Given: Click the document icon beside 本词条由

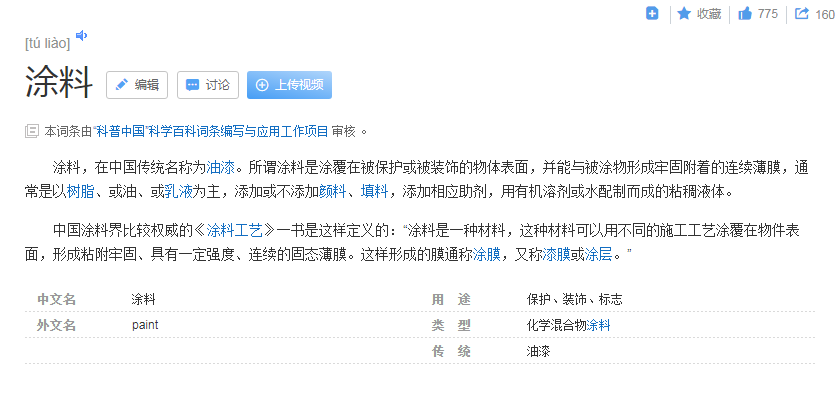Looking at the screenshot, I should [32, 131].
